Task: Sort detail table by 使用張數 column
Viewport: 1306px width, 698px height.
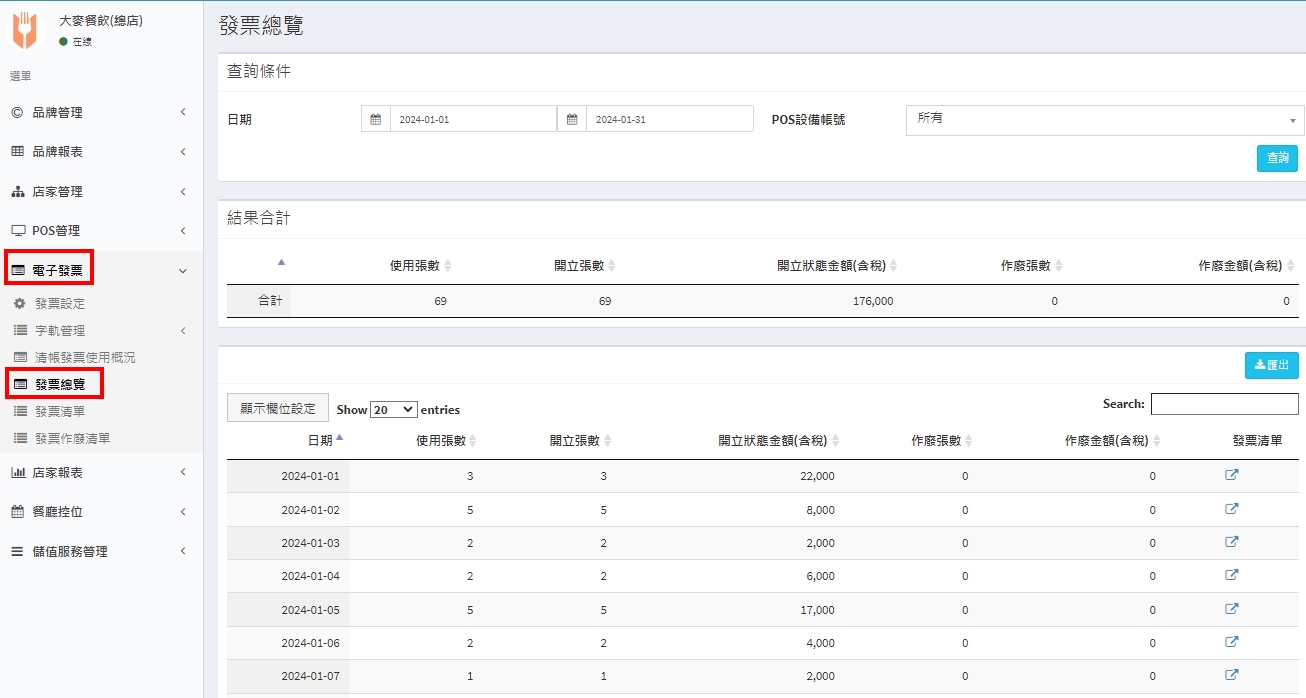Action: pos(446,440)
